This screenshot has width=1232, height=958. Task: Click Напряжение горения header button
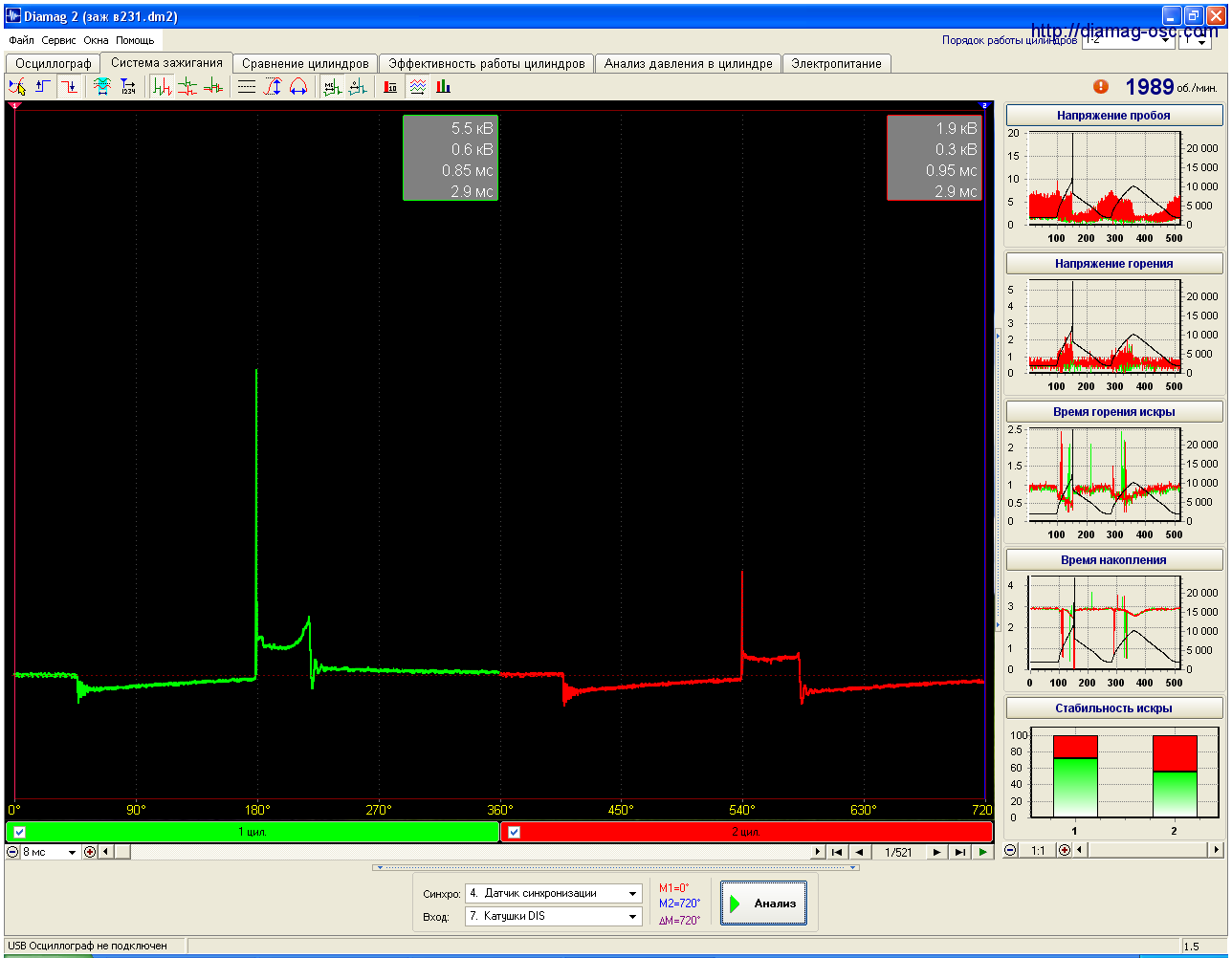pyautogui.click(x=1113, y=263)
